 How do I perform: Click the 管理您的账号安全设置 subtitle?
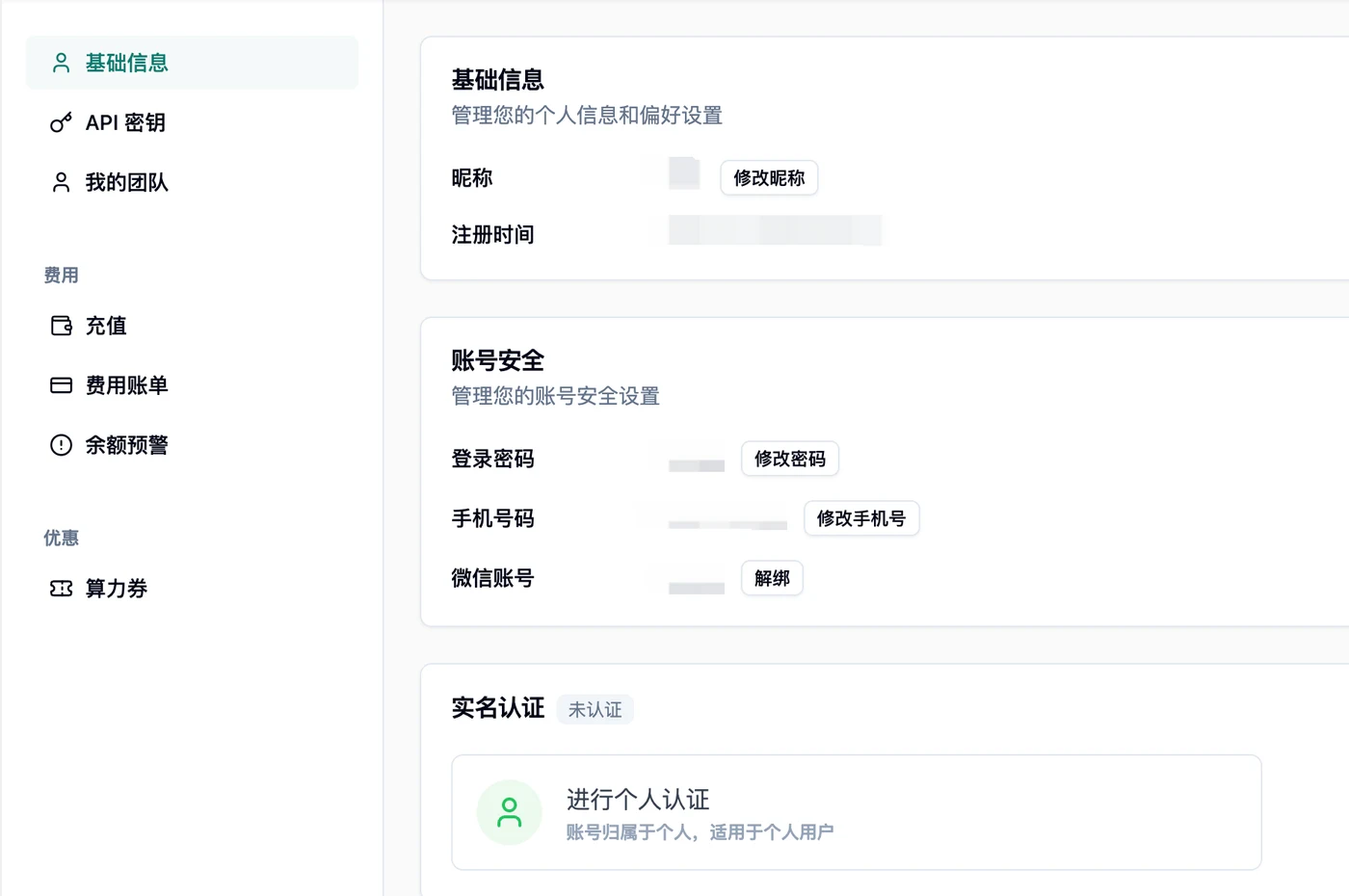[x=556, y=396]
